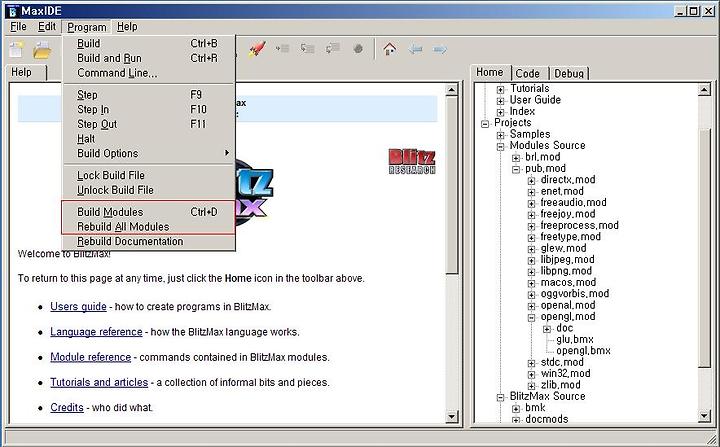This screenshot has height=447, width=720.
Task: Open the Language reference link
Action: (96, 332)
